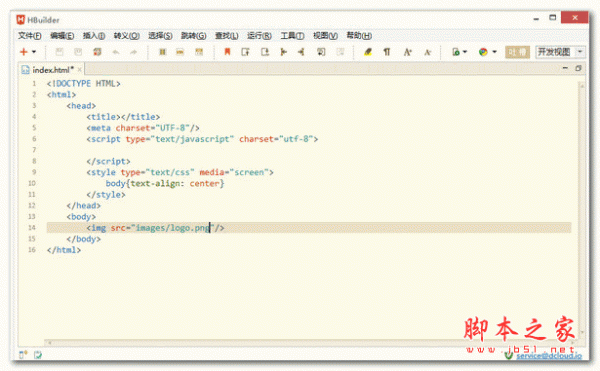Open the dropdown arrow beside the run page icon
Image resolution: width=600 pixels, height=371 pixels.
coord(465,52)
